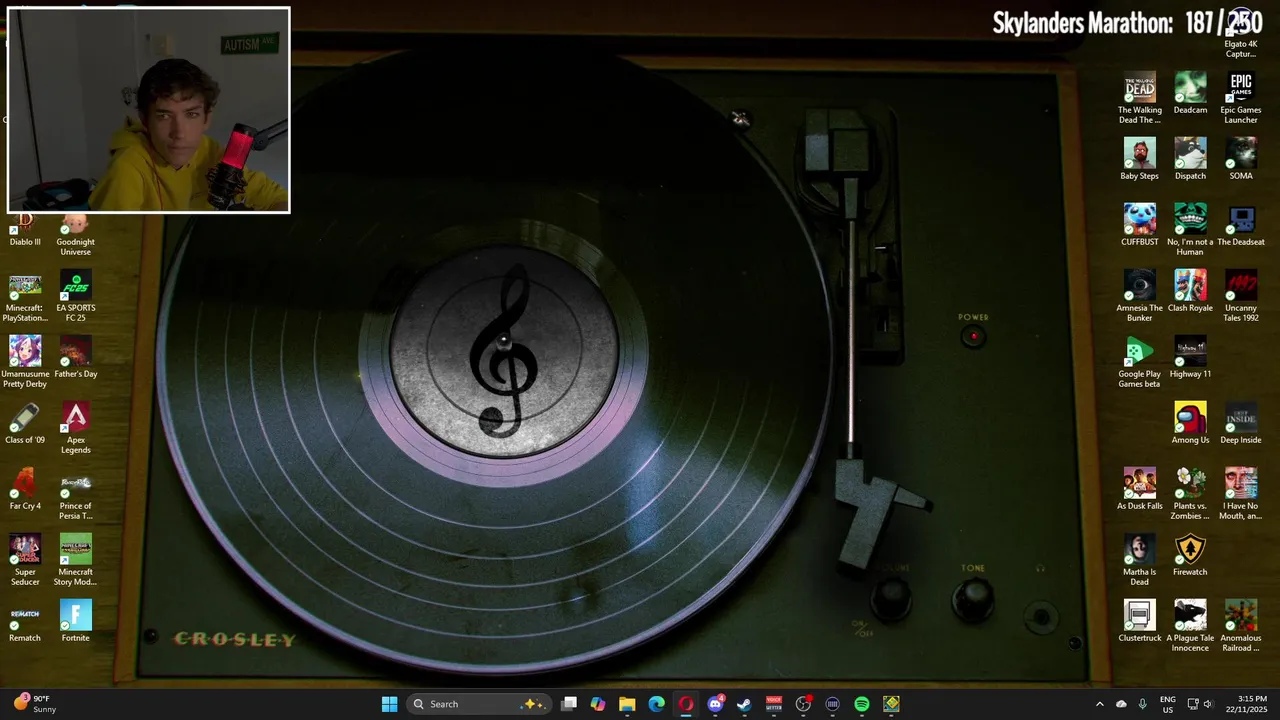Select No, I'm not a Human icon
Viewport: 1280px width, 720px height.
pyautogui.click(x=1190, y=230)
